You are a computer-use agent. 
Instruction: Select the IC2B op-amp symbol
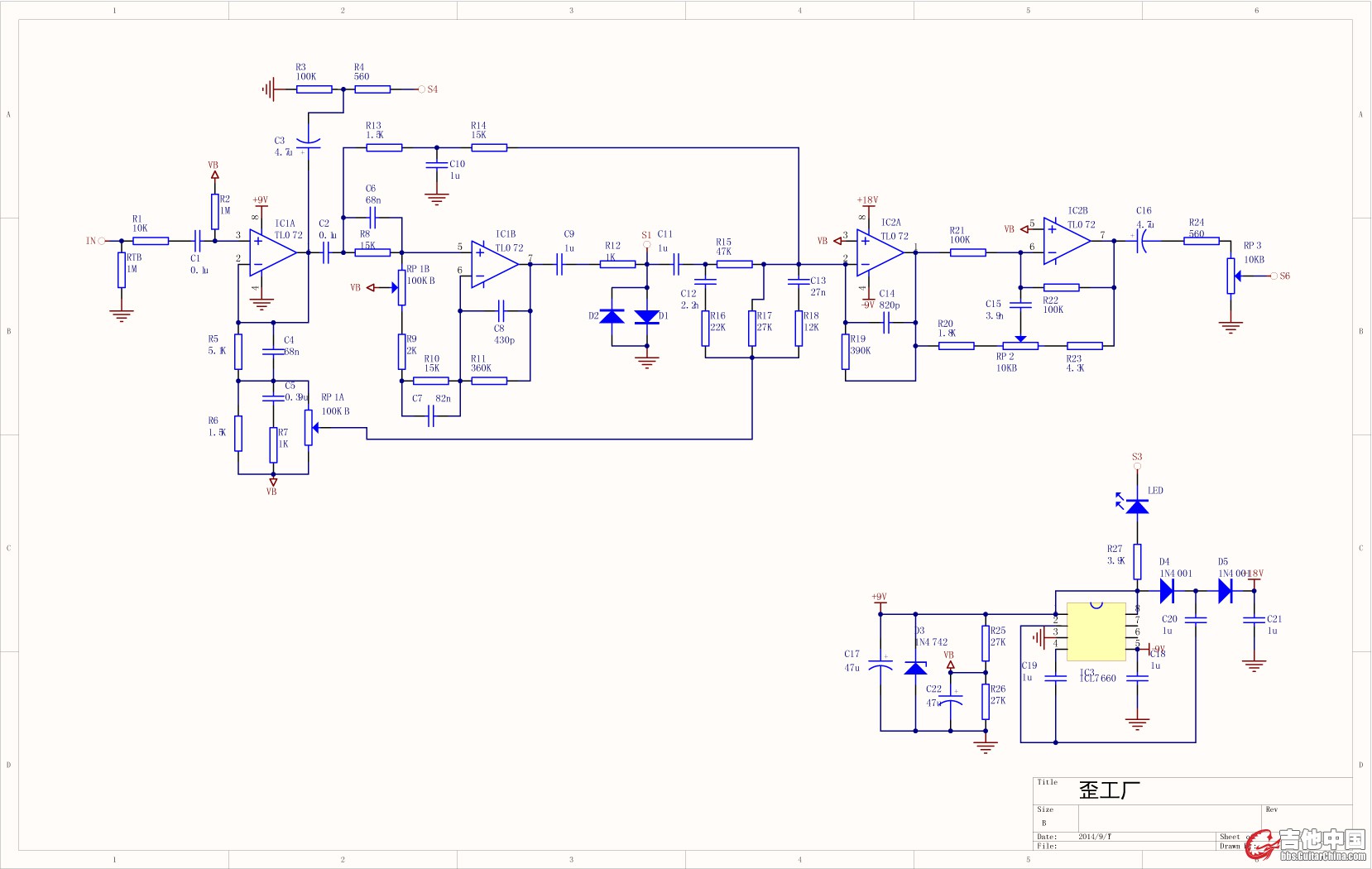(1066, 241)
